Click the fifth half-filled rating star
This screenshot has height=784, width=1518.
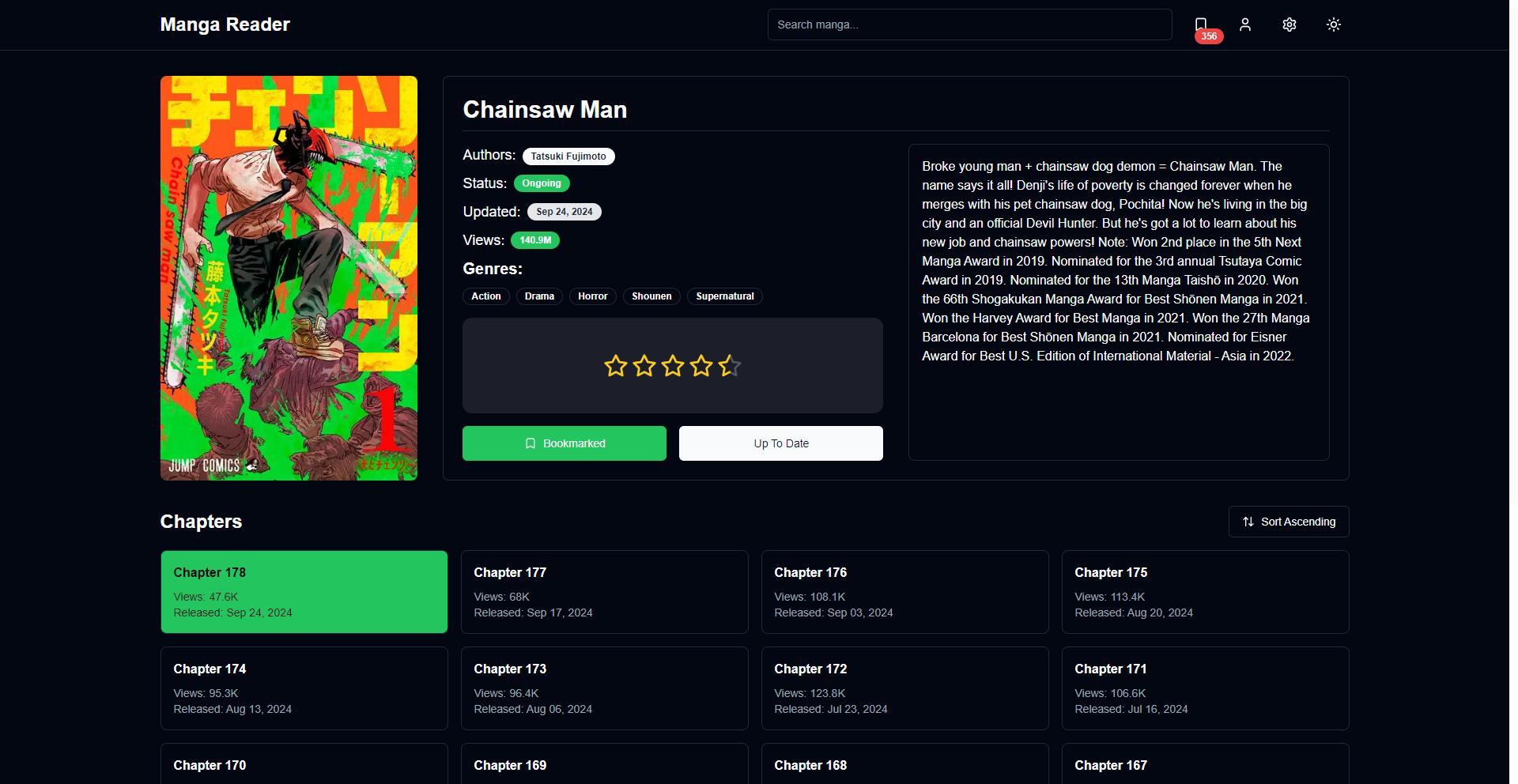[730, 366]
